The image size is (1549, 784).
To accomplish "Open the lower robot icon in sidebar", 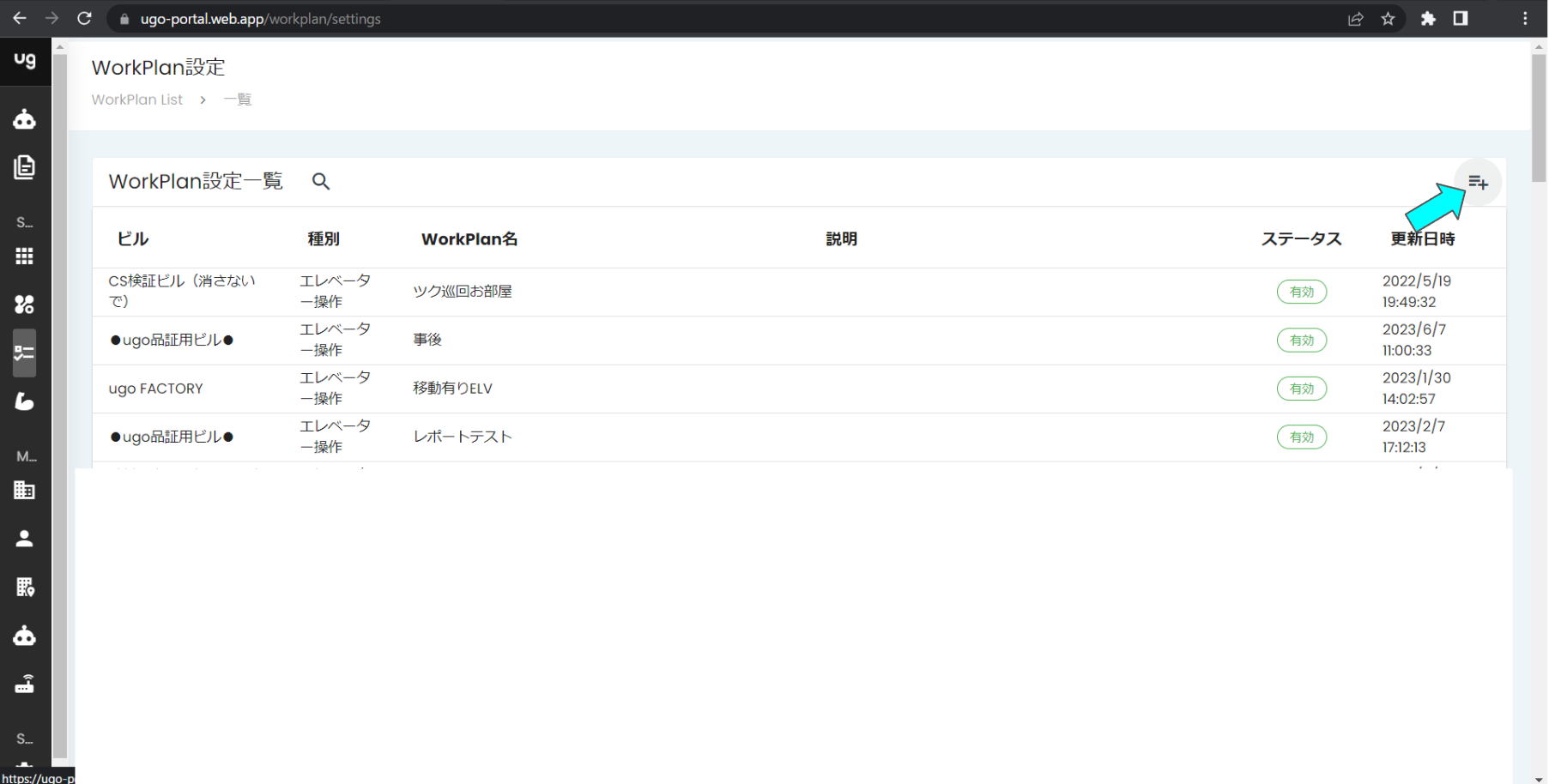I will tap(24, 636).
